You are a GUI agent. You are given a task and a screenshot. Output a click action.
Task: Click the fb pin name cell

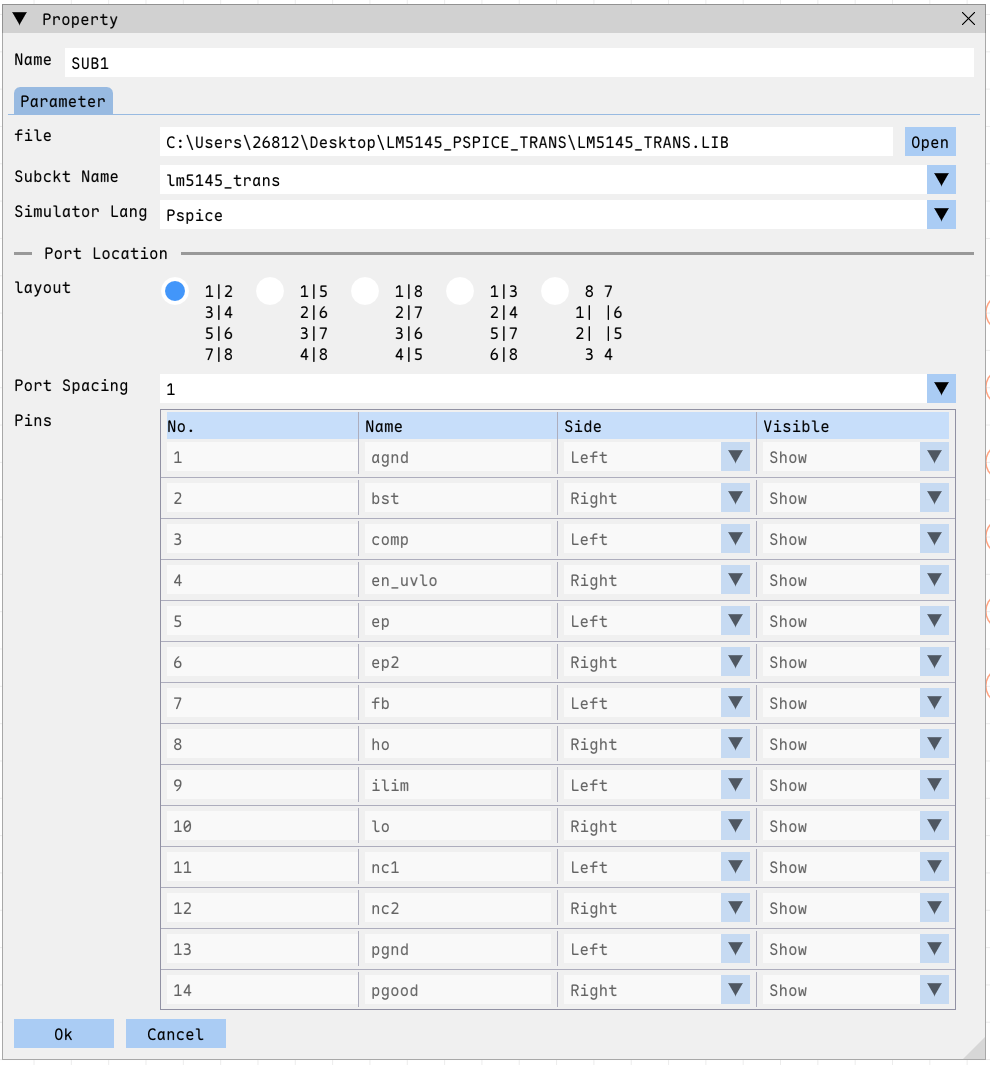(x=458, y=703)
